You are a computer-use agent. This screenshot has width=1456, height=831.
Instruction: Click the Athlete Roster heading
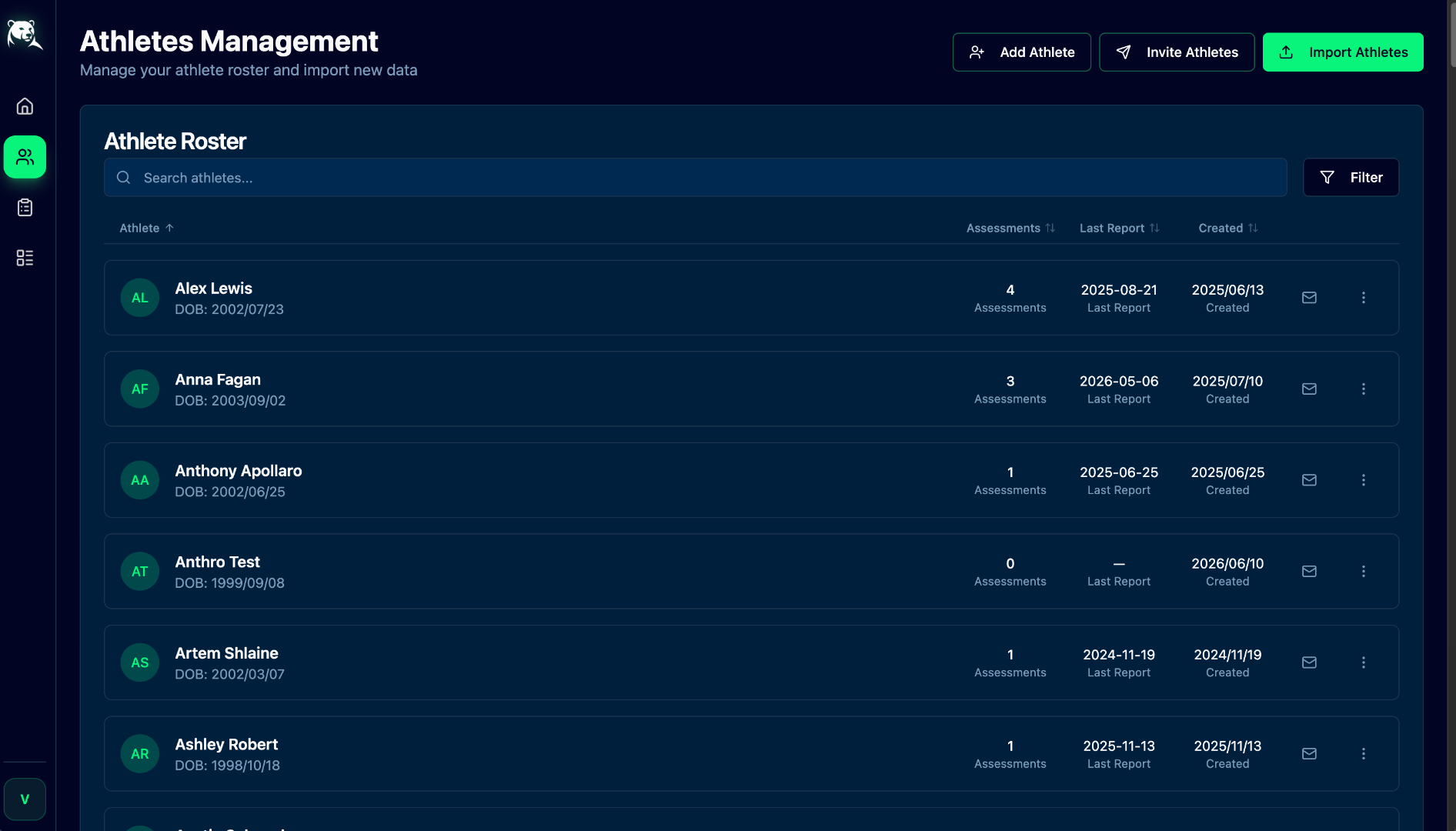click(x=175, y=142)
